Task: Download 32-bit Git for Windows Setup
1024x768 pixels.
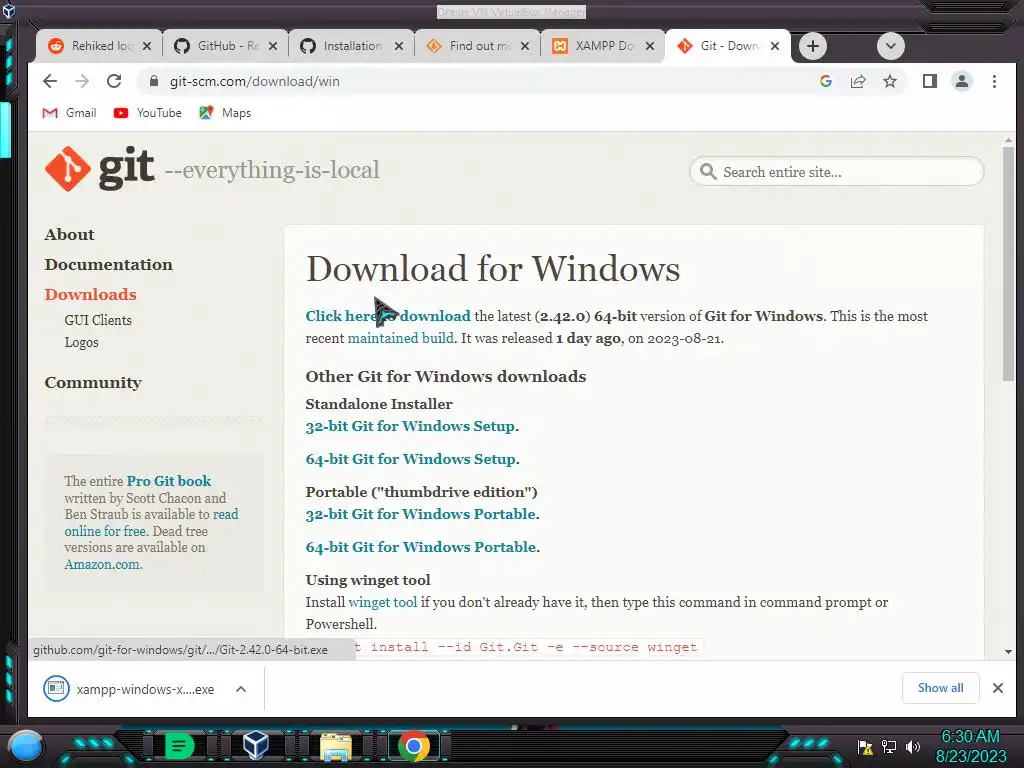Action: pos(410,426)
